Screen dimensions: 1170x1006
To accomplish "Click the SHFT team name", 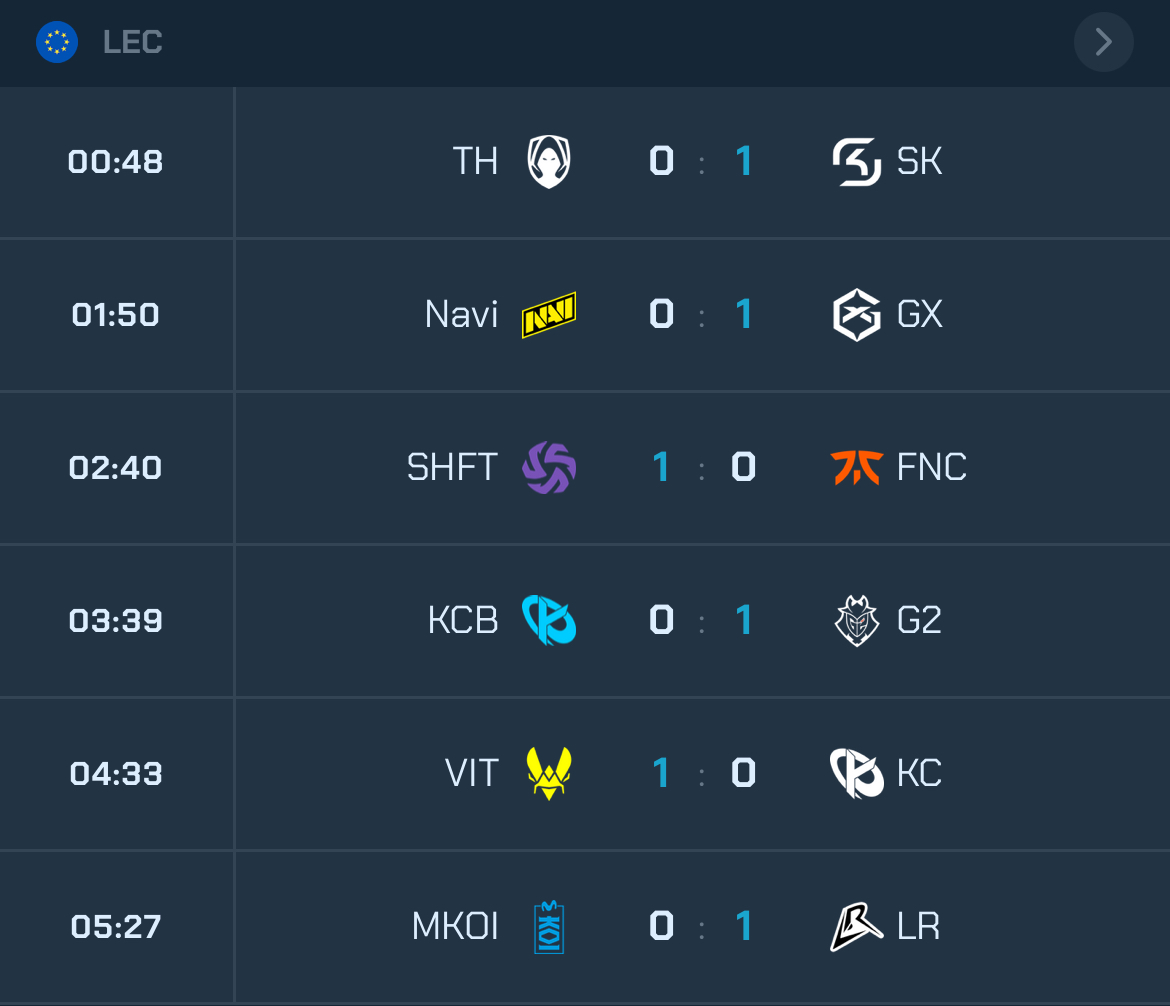I will click(x=452, y=468).
